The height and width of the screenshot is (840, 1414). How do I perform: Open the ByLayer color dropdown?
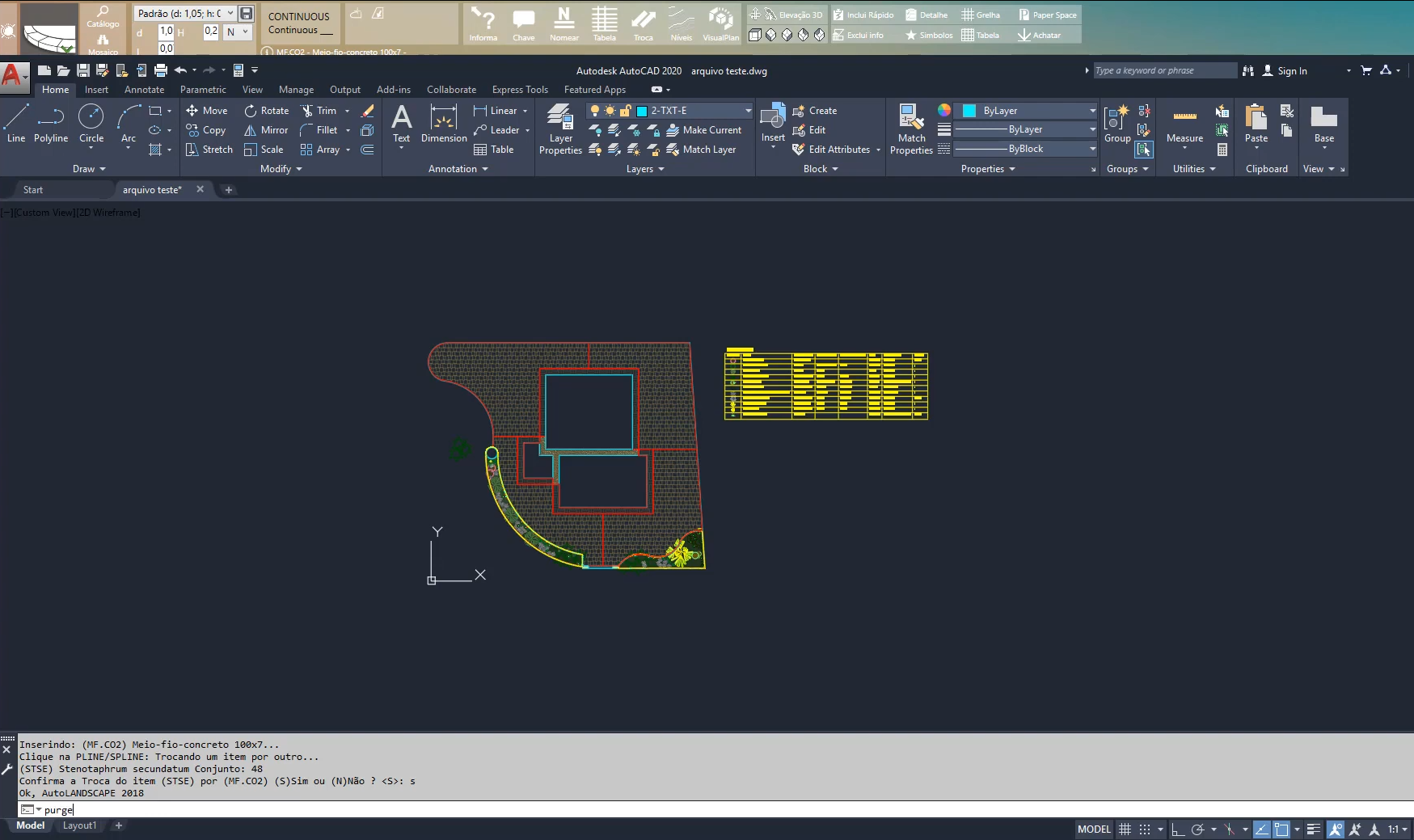click(1025, 111)
